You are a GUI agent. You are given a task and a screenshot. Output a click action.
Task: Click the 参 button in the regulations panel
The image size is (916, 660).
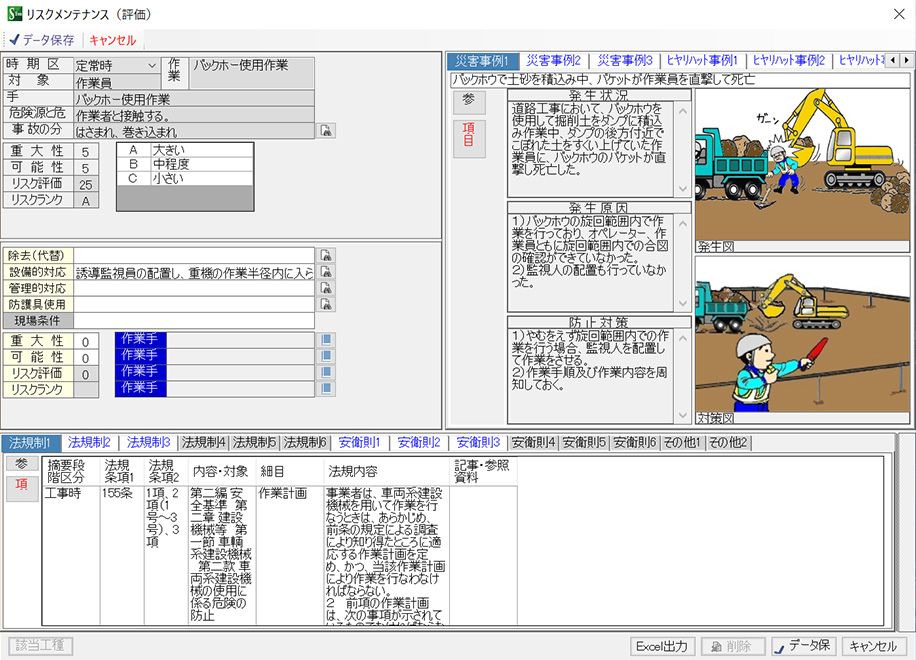tap(22, 464)
